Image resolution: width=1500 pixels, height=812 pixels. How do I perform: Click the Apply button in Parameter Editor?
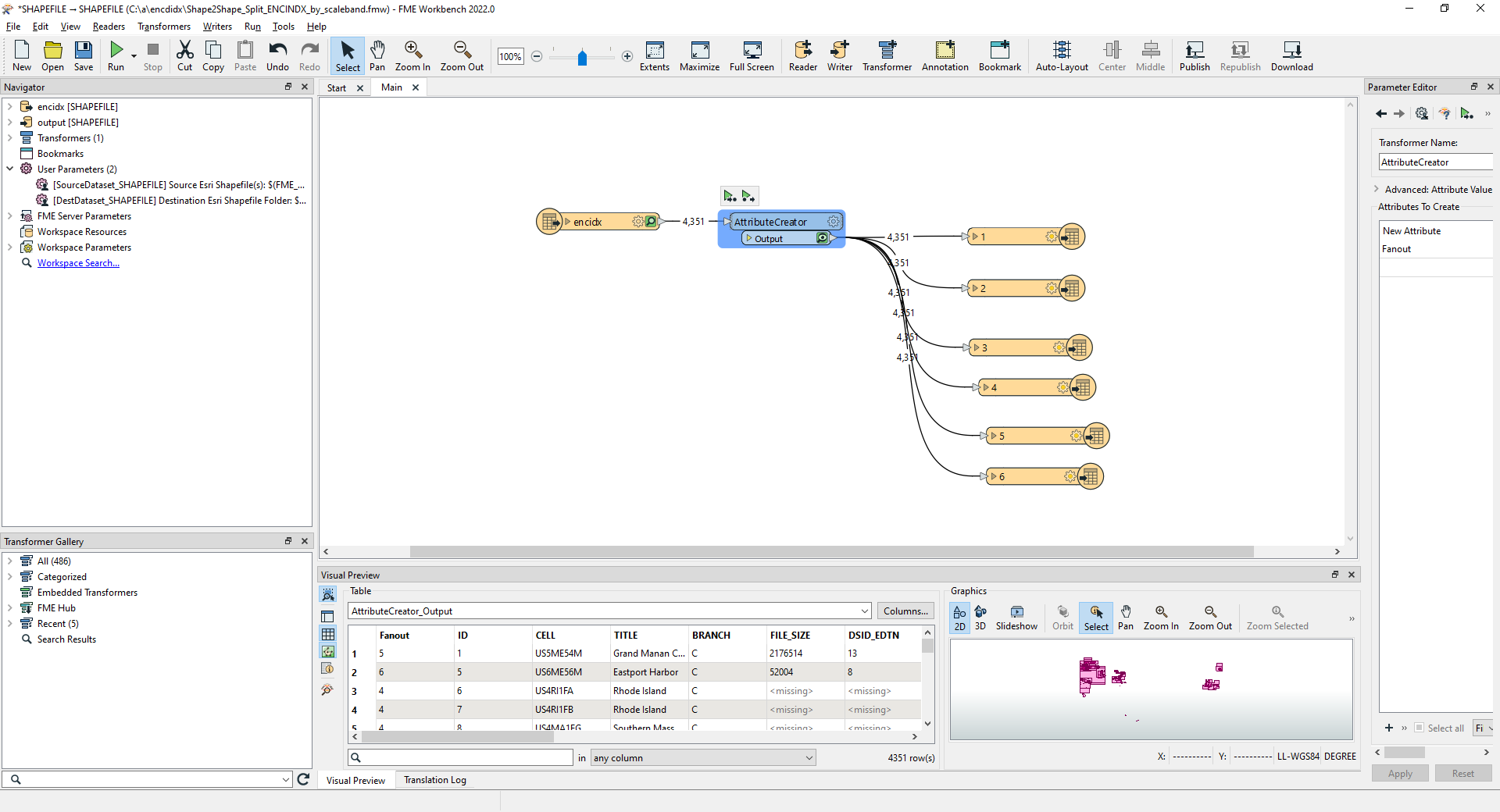coord(1400,773)
